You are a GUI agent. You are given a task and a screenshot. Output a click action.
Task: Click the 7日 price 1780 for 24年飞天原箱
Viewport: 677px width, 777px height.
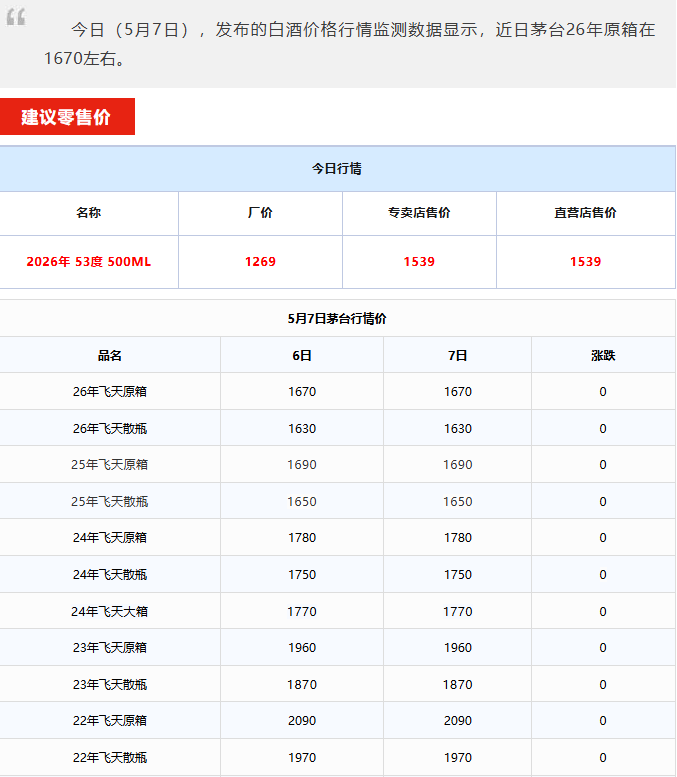coord(457,538)
